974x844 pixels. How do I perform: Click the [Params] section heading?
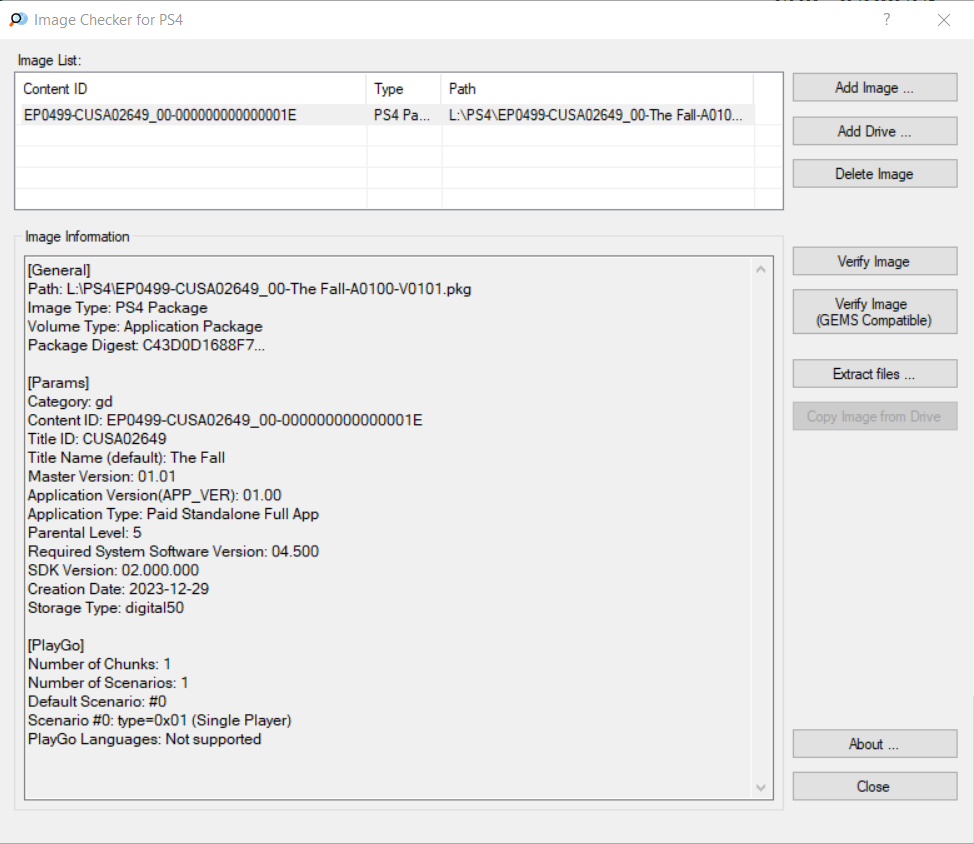point(58,383)
